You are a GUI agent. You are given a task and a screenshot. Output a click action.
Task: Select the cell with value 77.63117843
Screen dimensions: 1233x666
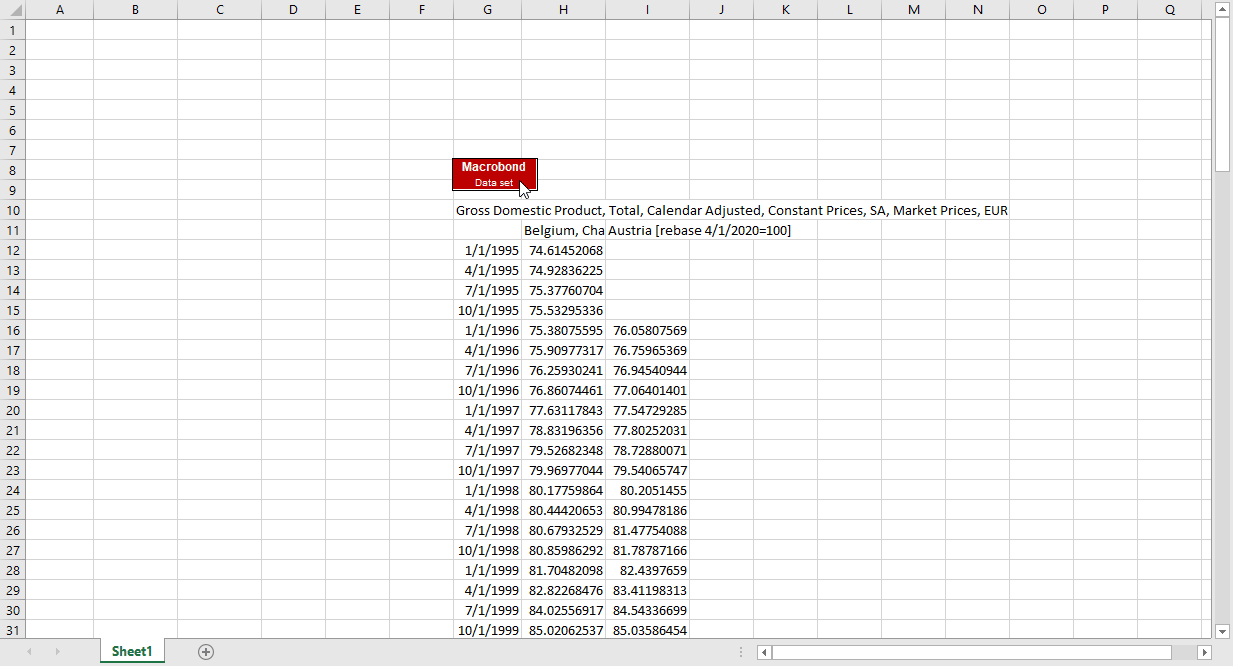[x=563, y=410]
